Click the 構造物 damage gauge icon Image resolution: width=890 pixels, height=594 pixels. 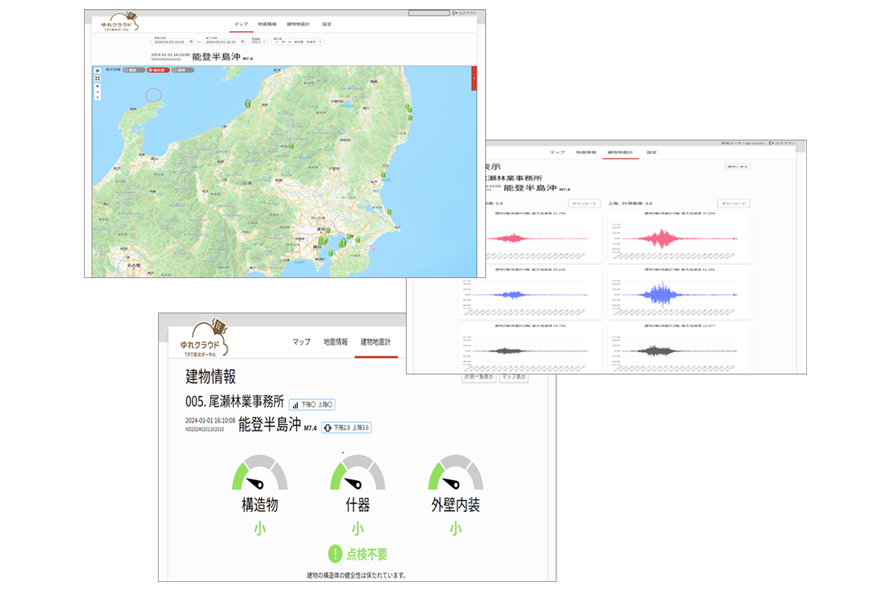(259, 472)
